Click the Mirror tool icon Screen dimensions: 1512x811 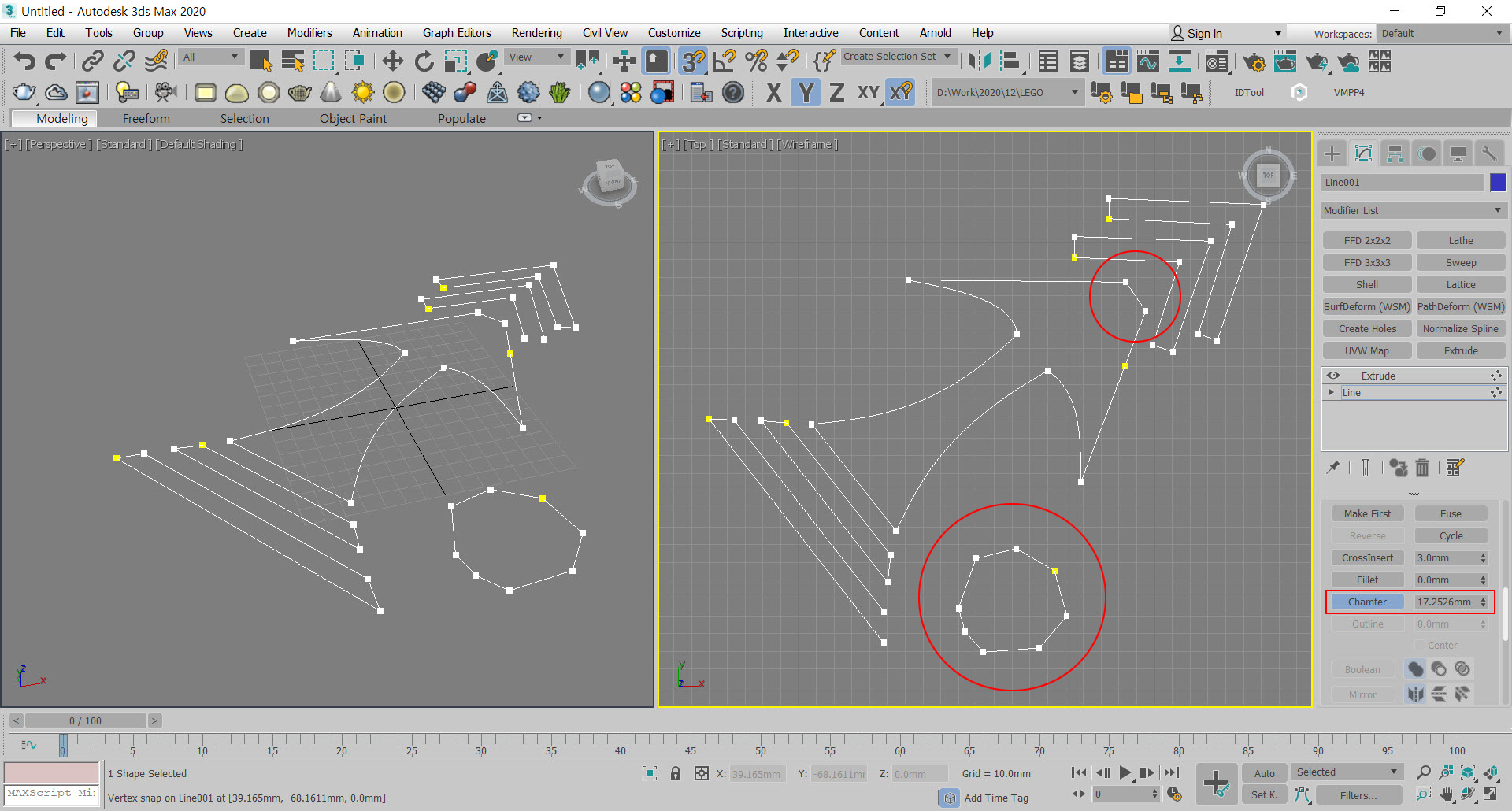click(x=979, y=61)
